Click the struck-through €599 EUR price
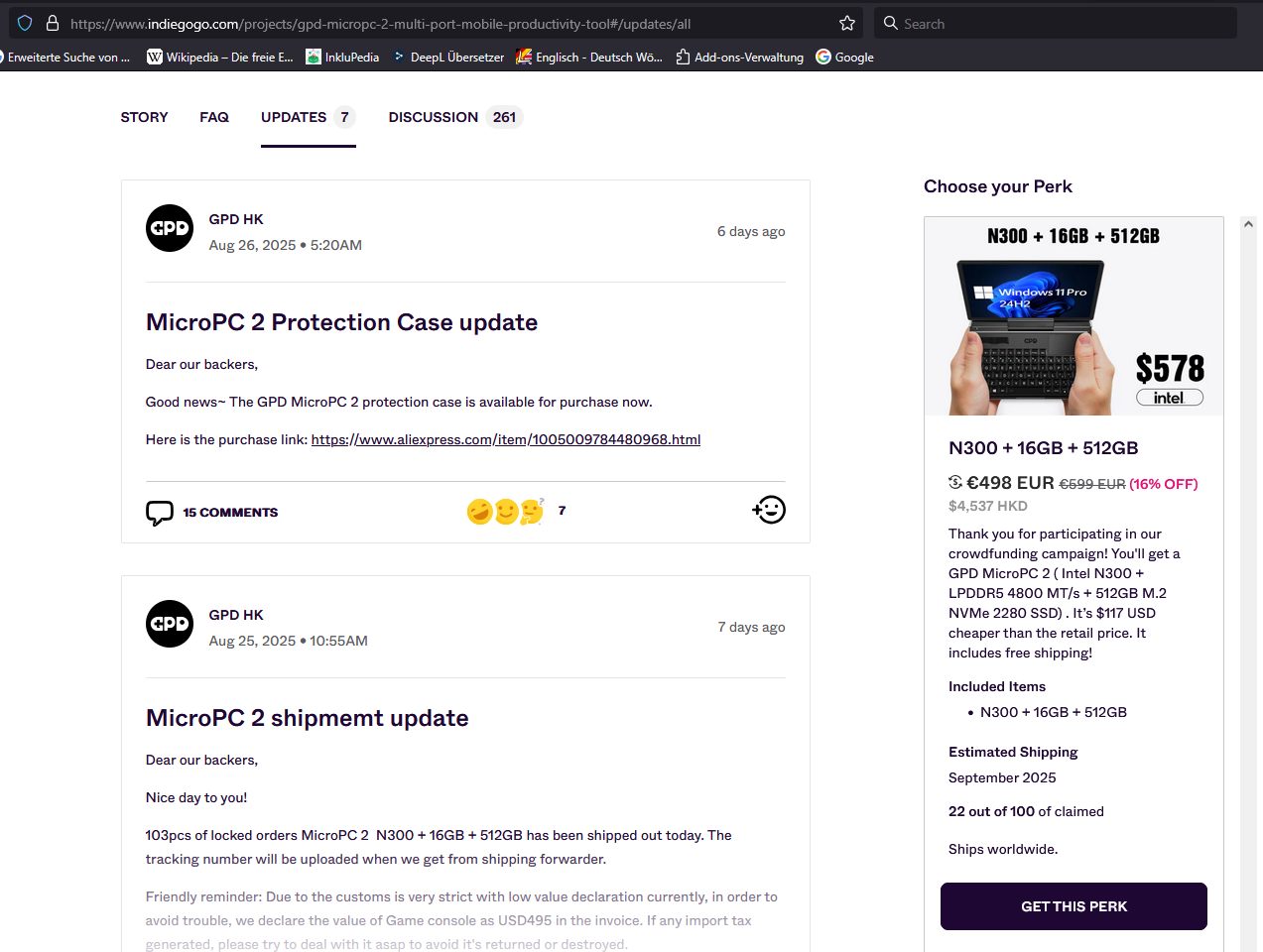This screenshot has height=952, width=1263. 1092,484
